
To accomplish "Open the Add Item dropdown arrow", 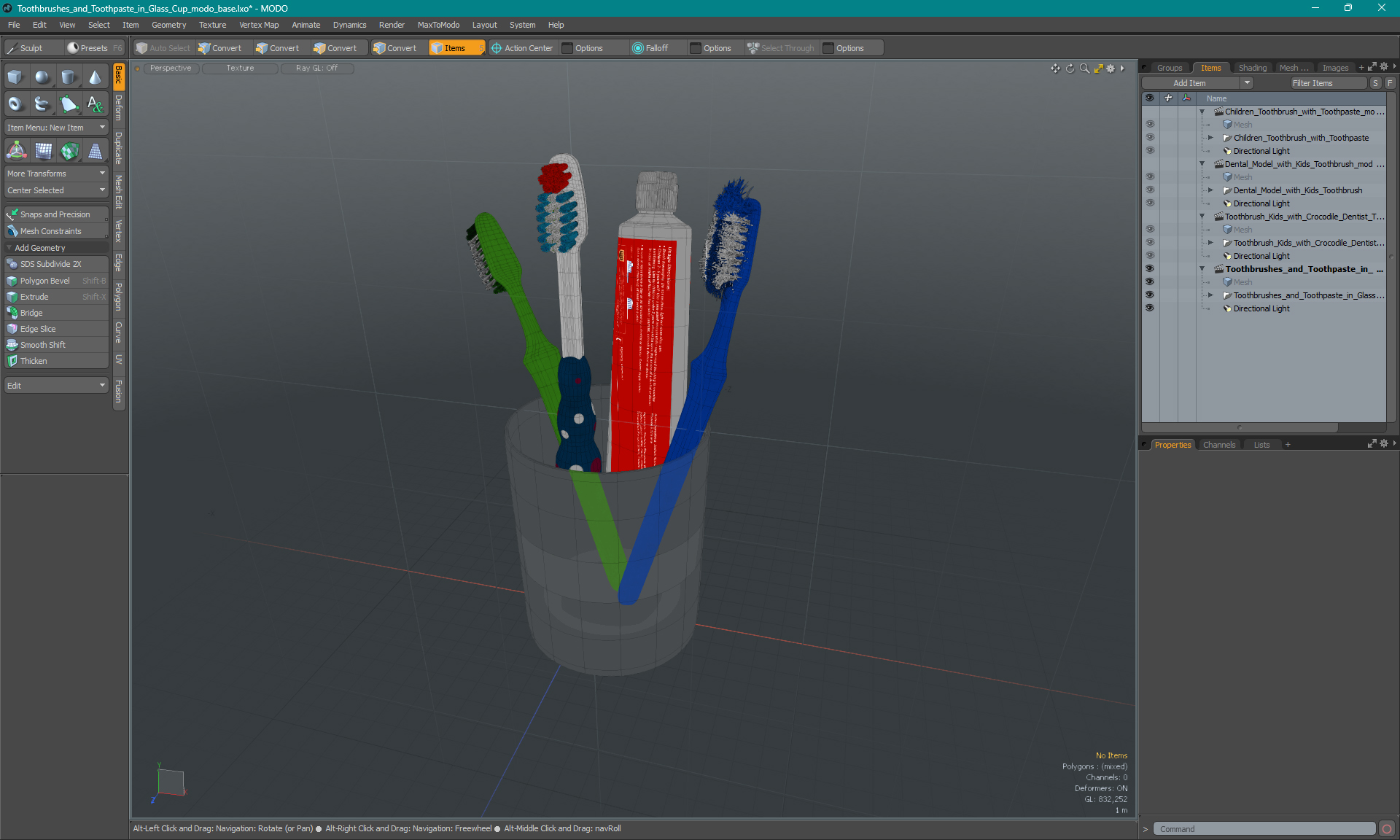I will pyautogui.click(x=1248, y=83).
